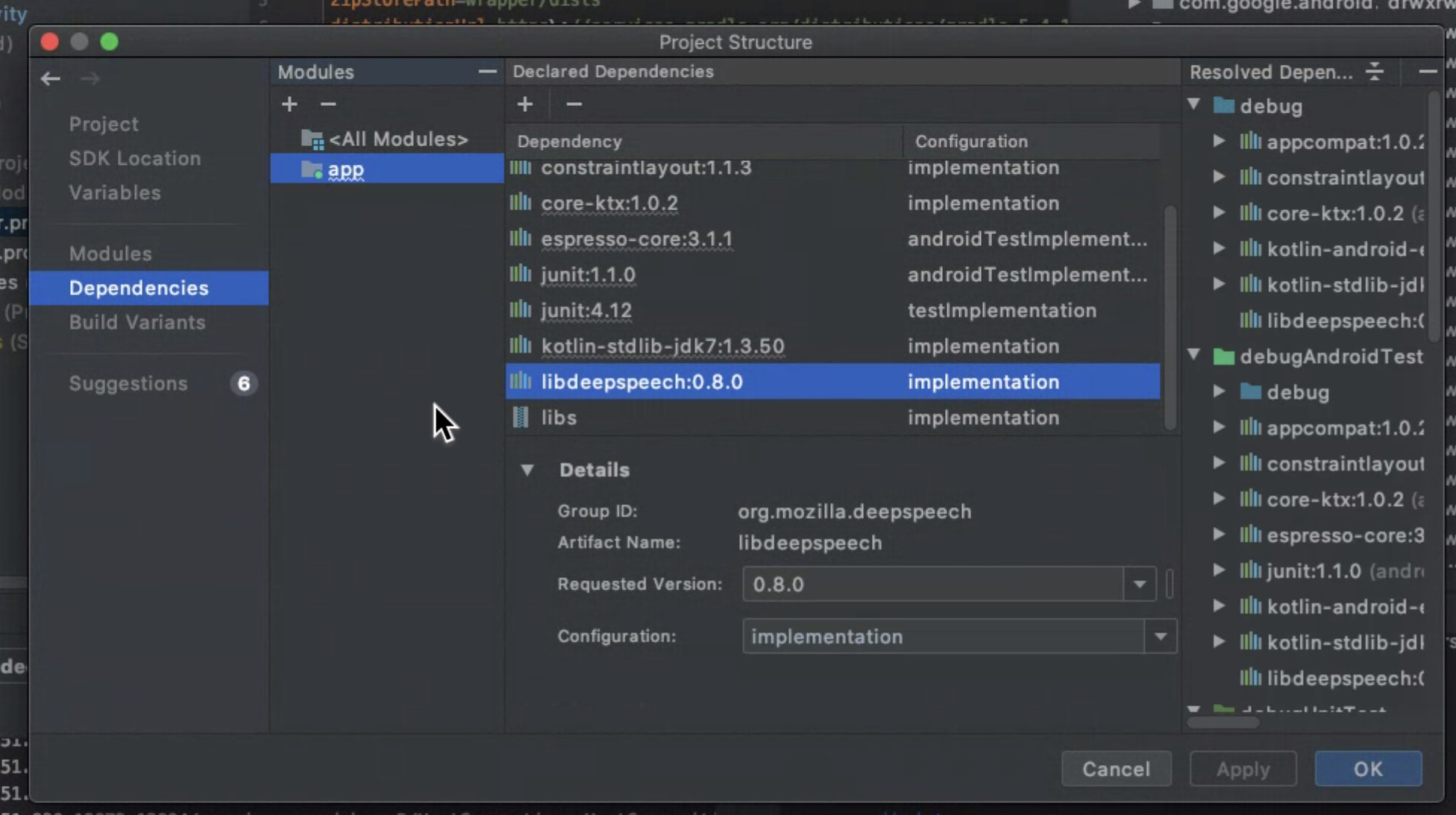The image size is (1456, 815).
Task: Select the All Modules entry
Action: click(x=398, y=139)
